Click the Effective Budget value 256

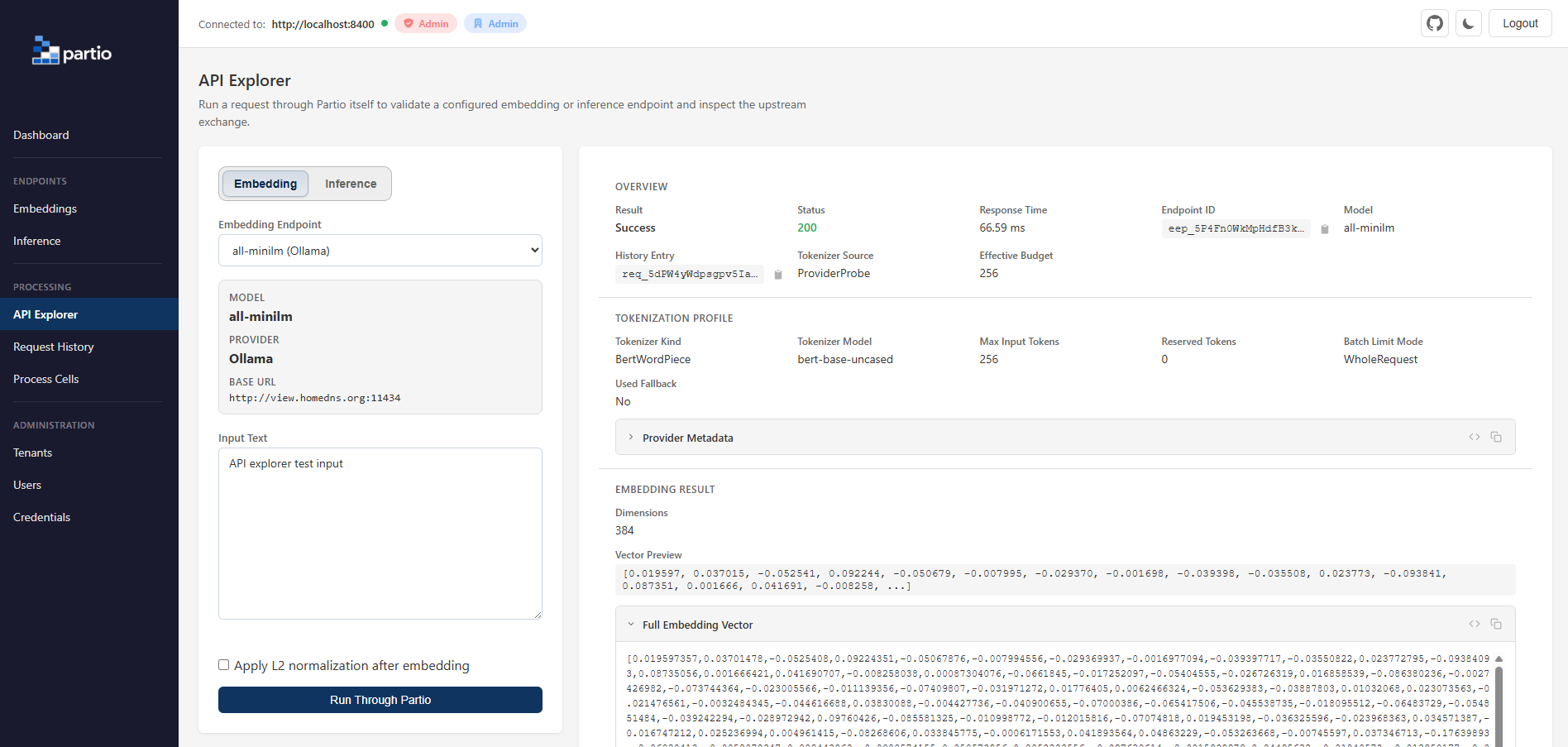click(x=989, y=273)
